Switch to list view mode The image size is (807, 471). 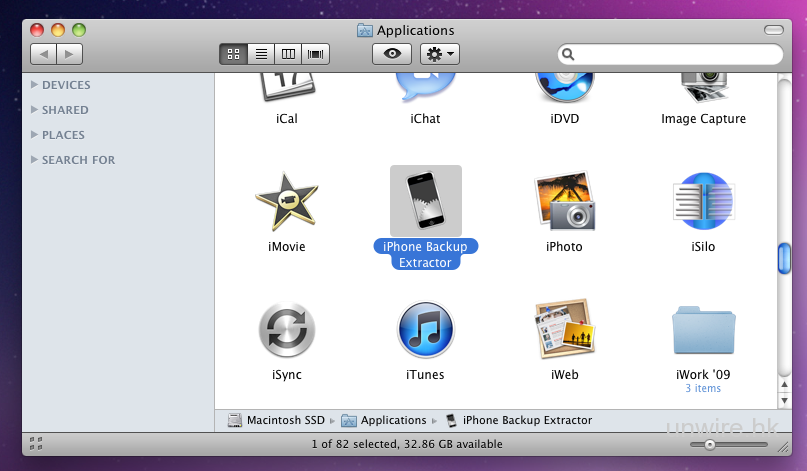click(x=261, y=54)
